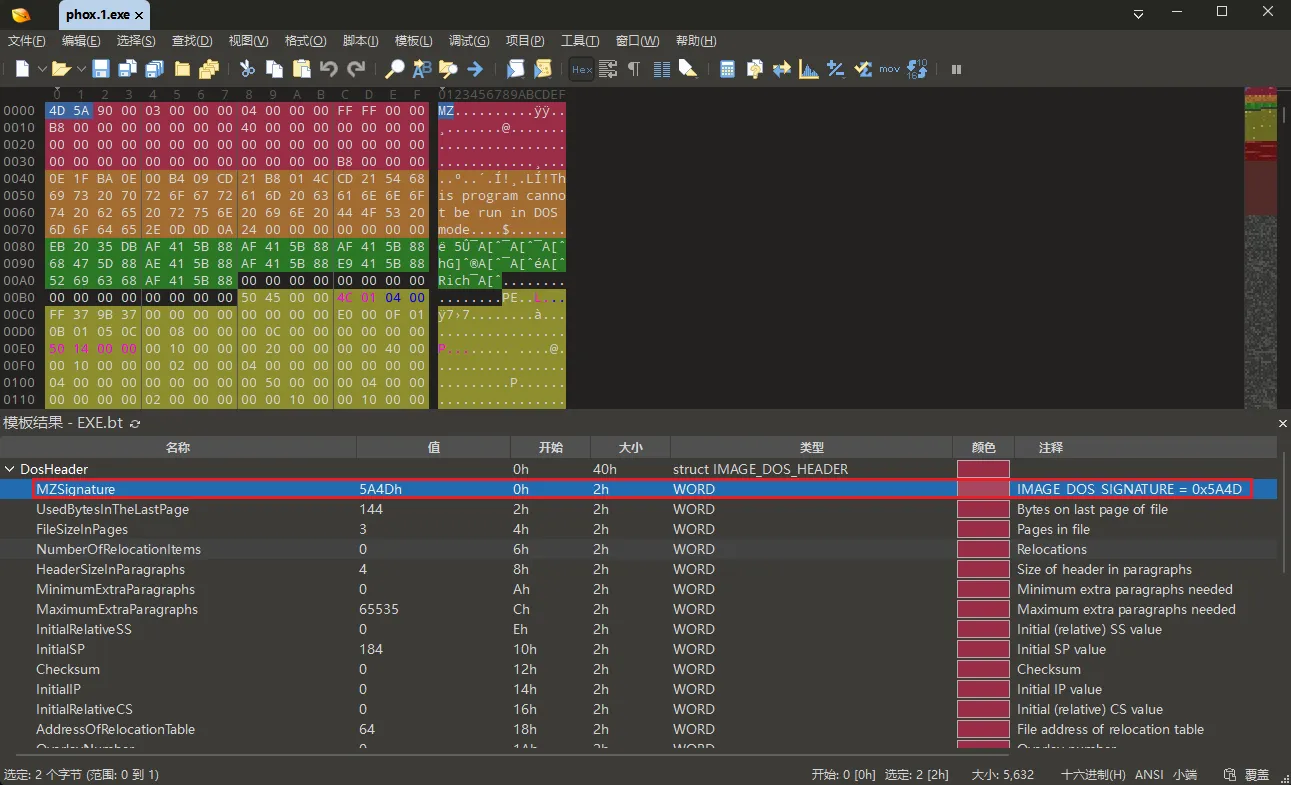This screenshot has height=785, width=1291.
Task: Click the Find in Files icon
Action: point(448,69)
